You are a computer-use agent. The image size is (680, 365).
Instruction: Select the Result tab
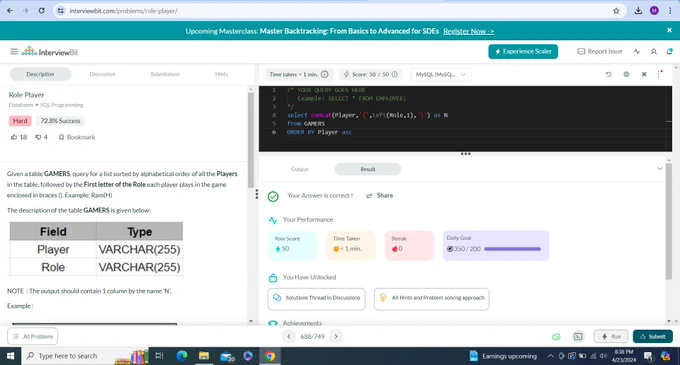tap(368, 169)
